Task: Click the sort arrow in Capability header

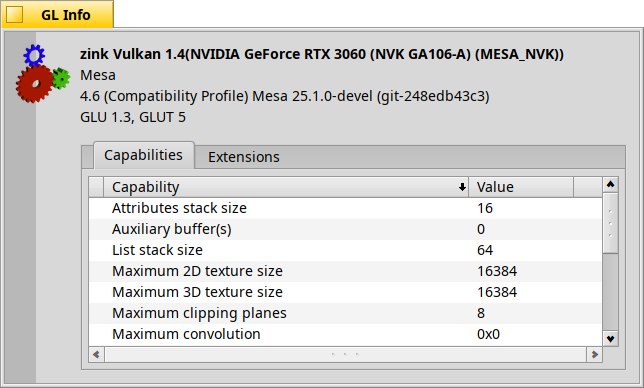Action: (x=462, y=187)
